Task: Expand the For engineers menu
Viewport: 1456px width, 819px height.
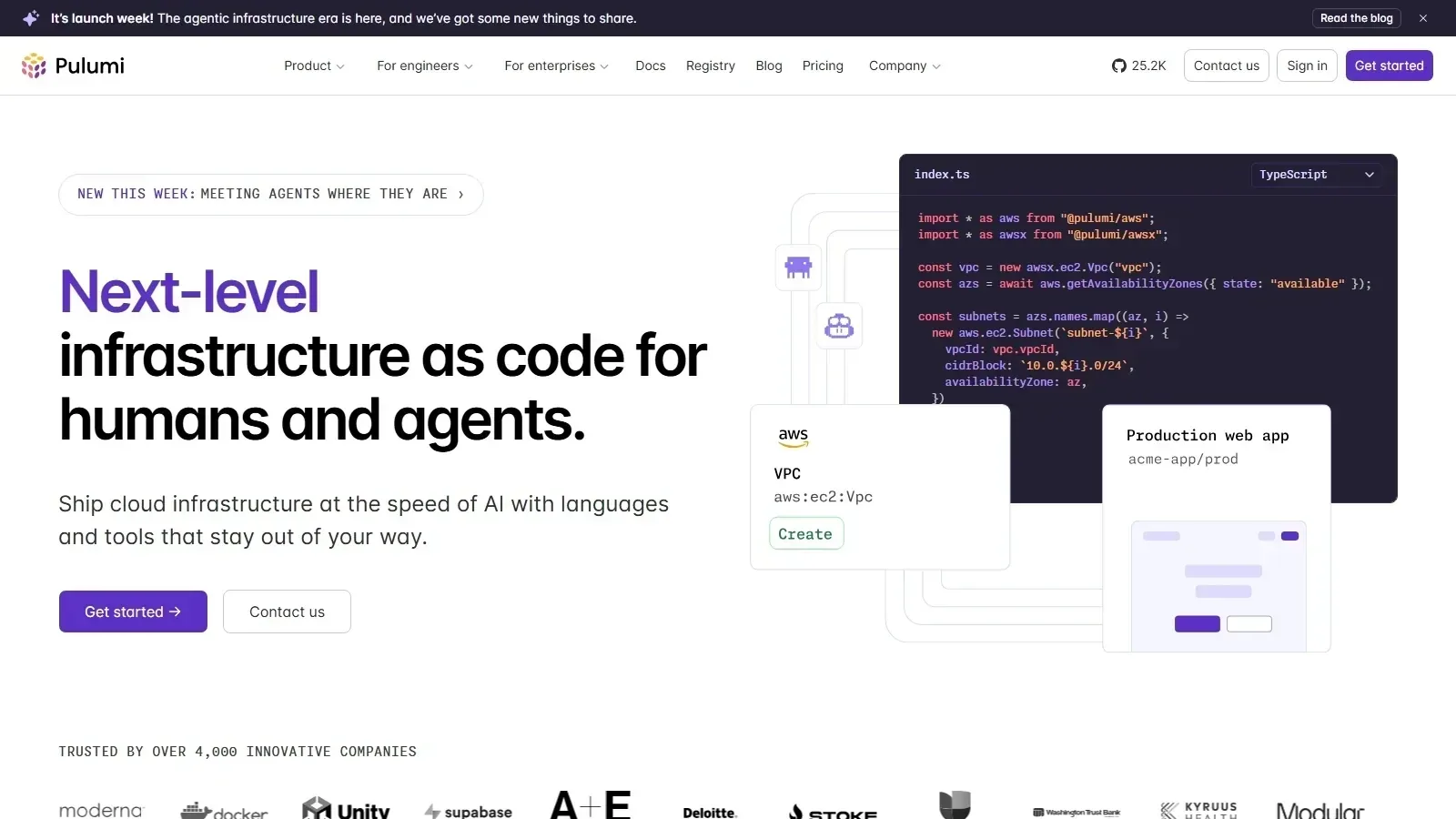Action: [x=425, y=66]
